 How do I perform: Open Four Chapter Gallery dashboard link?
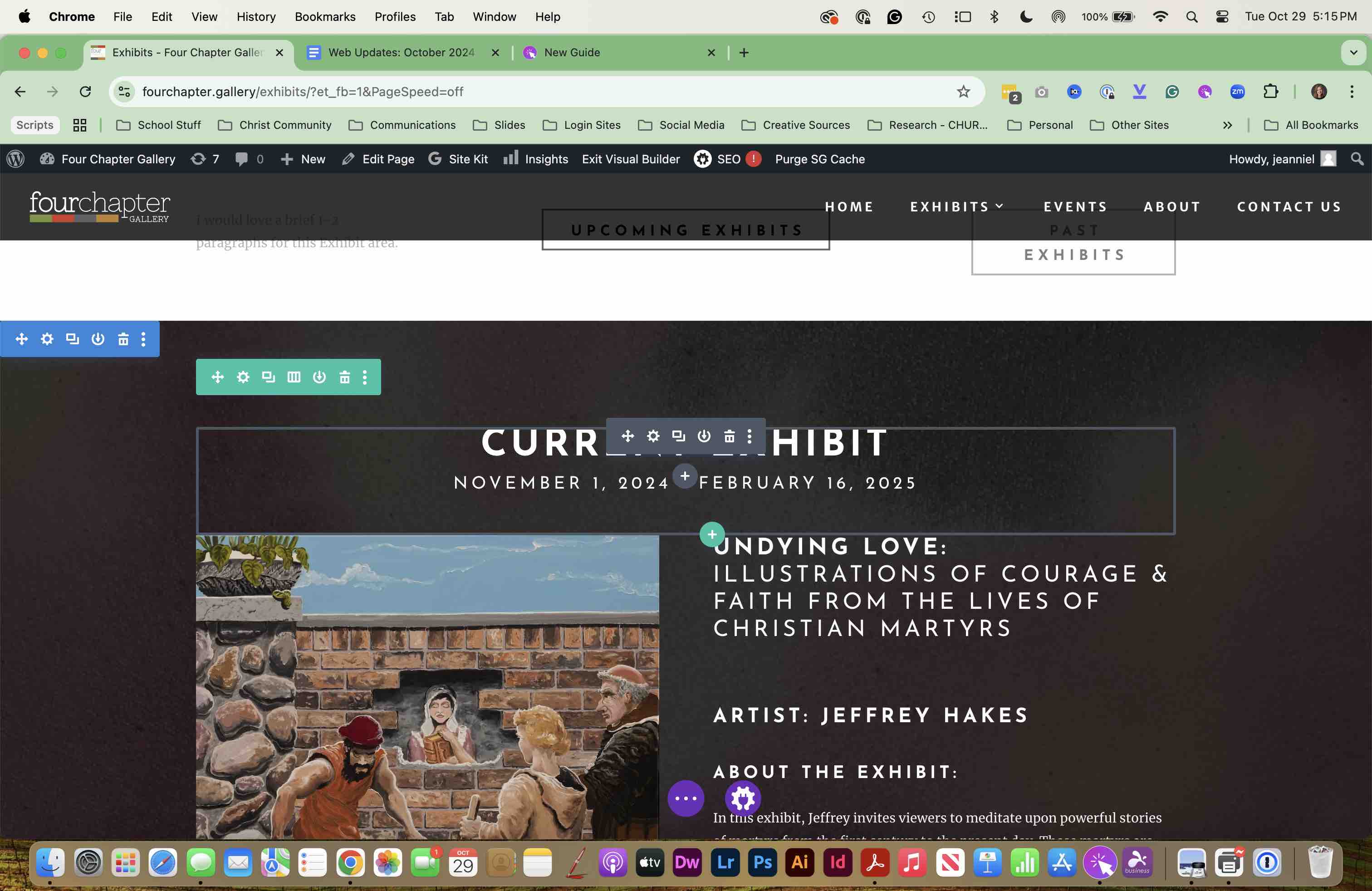coord(107,159)
